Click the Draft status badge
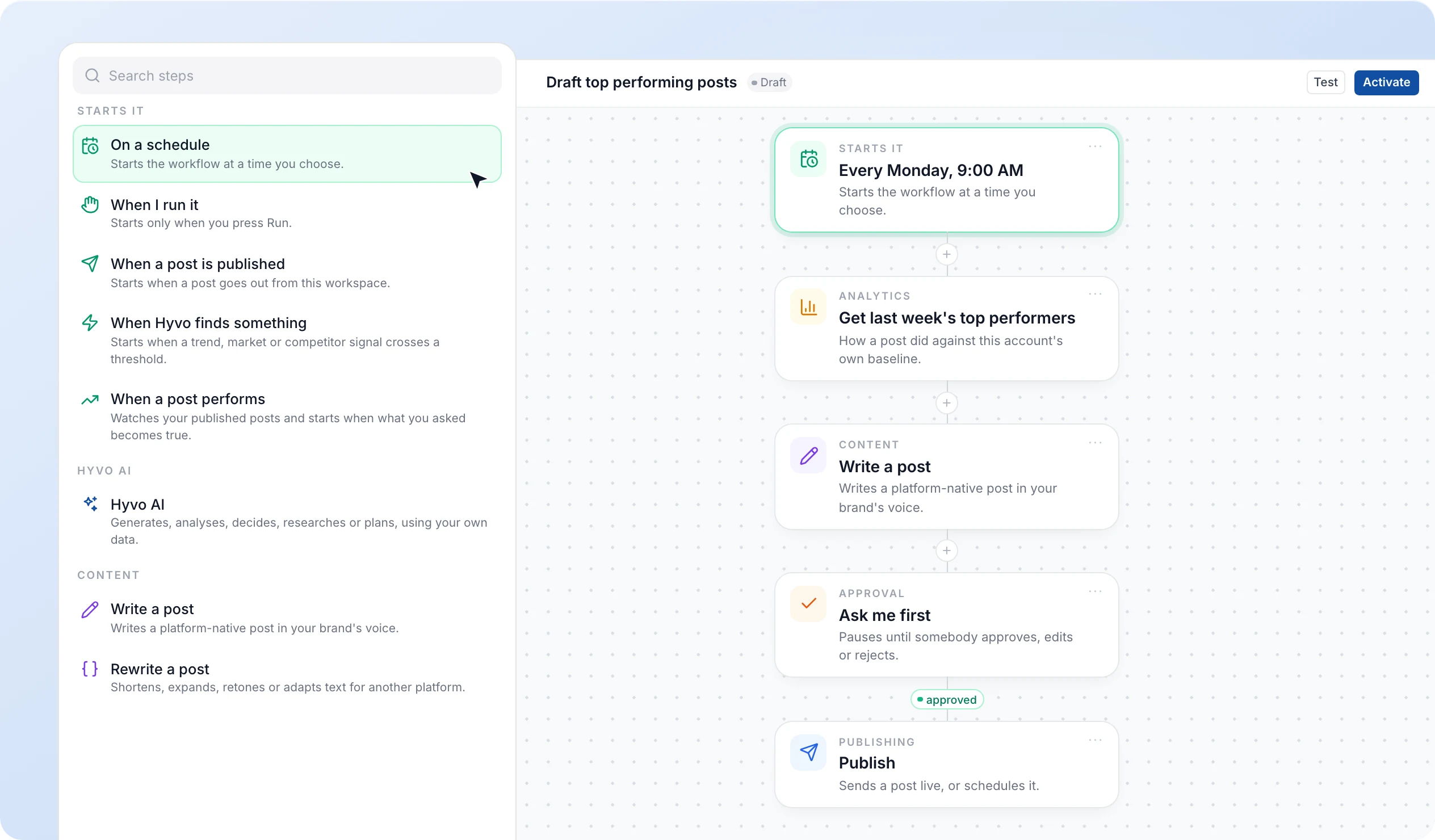Viewport: 1435px width, 840px height. pyautogui.click(x=769, y=82)
